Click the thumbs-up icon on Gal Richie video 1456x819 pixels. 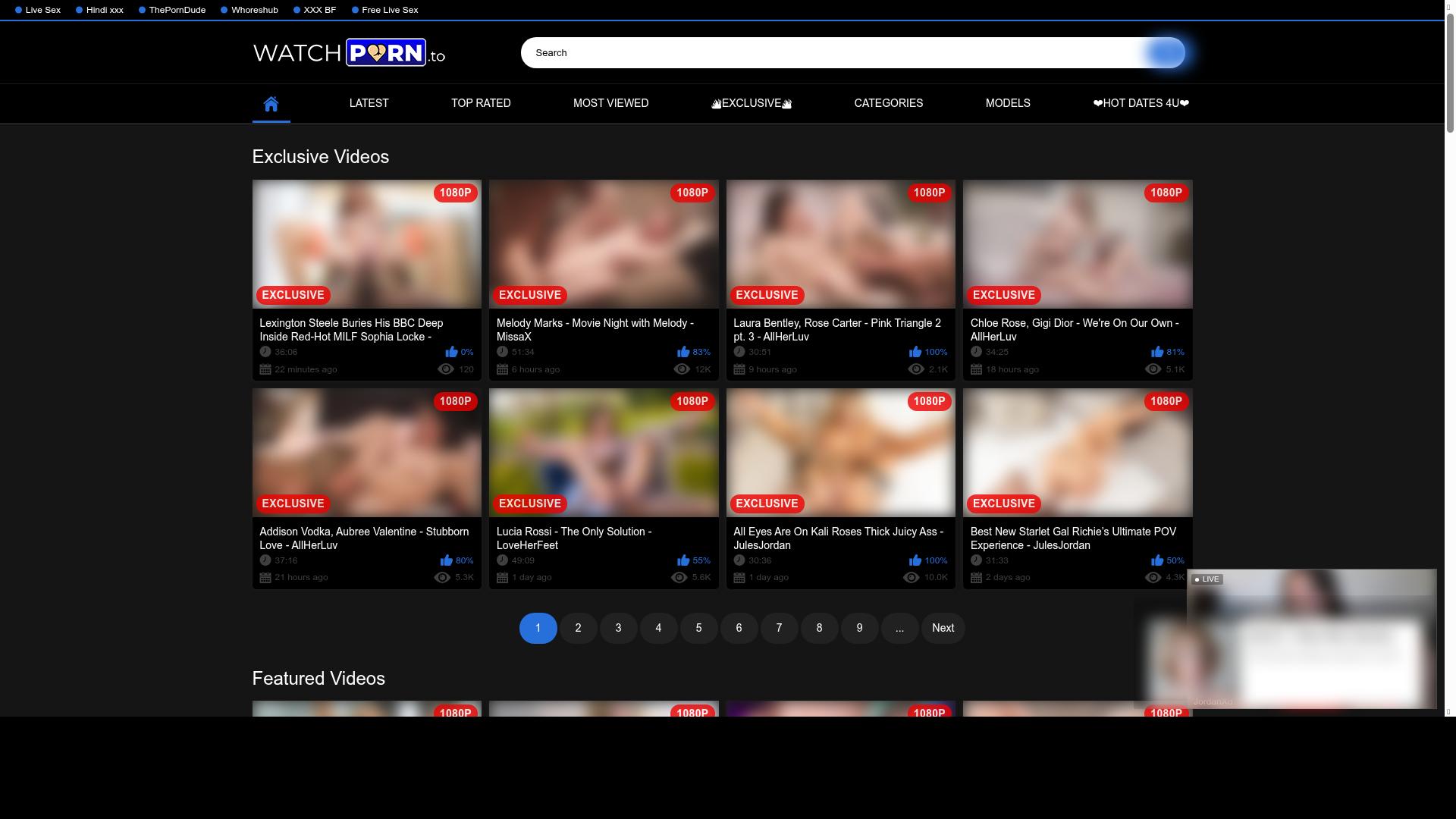tap(1158, 560)
